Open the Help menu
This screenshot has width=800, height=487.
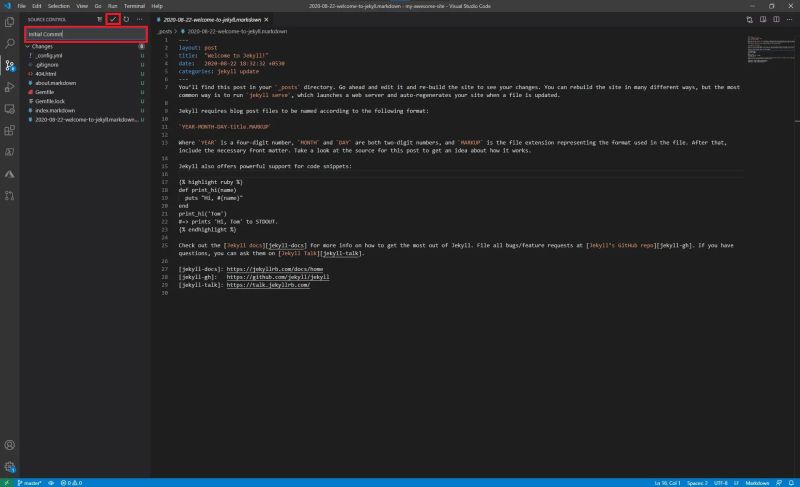pos(157,6)
